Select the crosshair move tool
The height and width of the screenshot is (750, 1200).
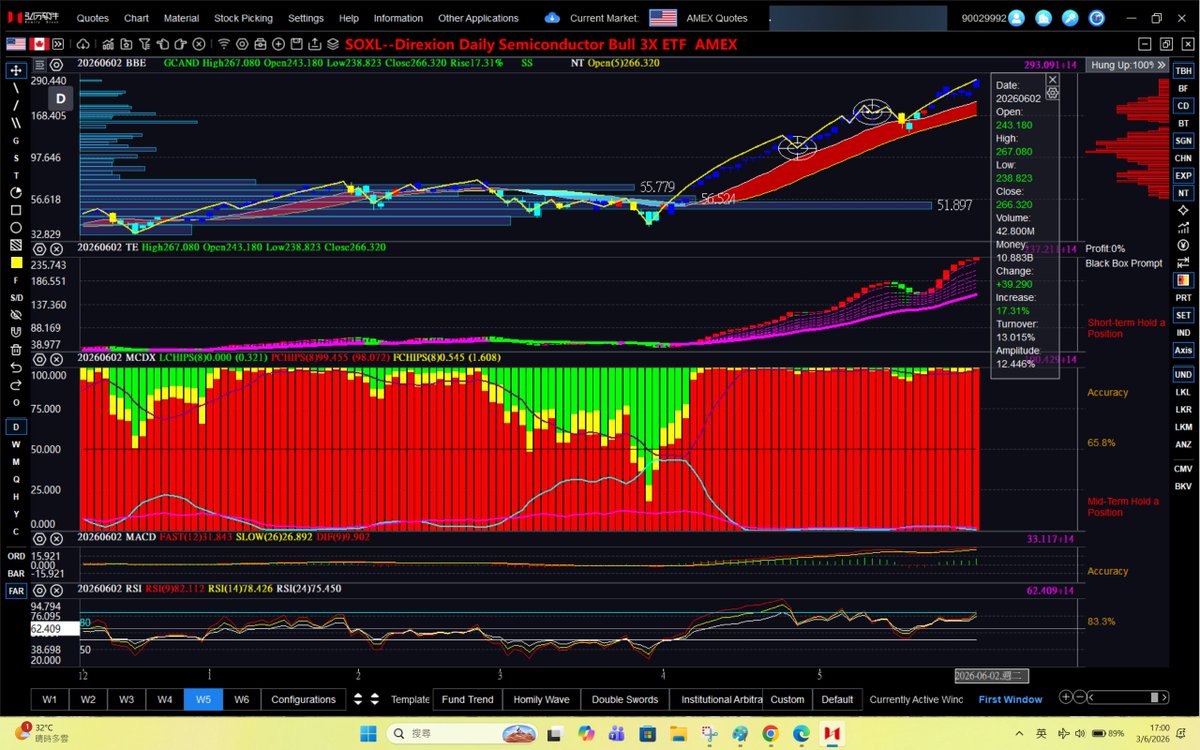16,71
